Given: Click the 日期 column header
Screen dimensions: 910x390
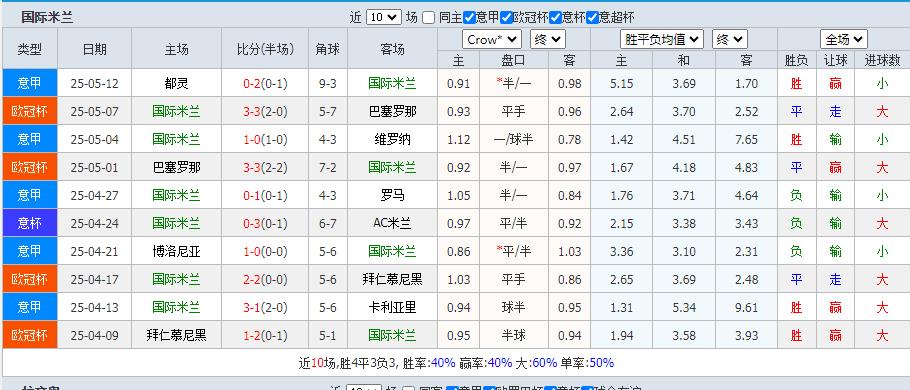Looking at the screenshot, I should [x=95, y=49].
